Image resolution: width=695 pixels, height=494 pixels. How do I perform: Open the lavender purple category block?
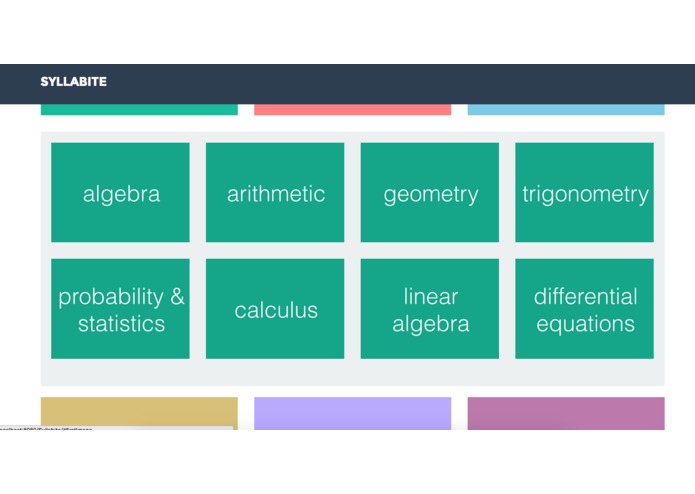point(352,413)
